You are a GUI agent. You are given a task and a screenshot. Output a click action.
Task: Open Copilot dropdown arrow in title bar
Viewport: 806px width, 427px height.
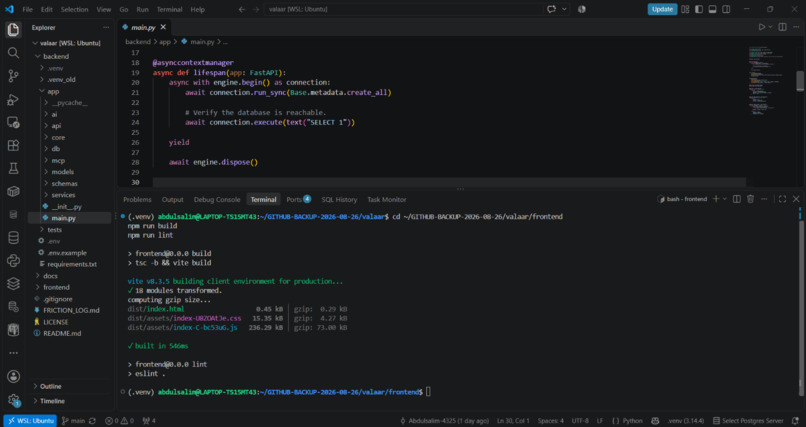[x=564, y=9]
